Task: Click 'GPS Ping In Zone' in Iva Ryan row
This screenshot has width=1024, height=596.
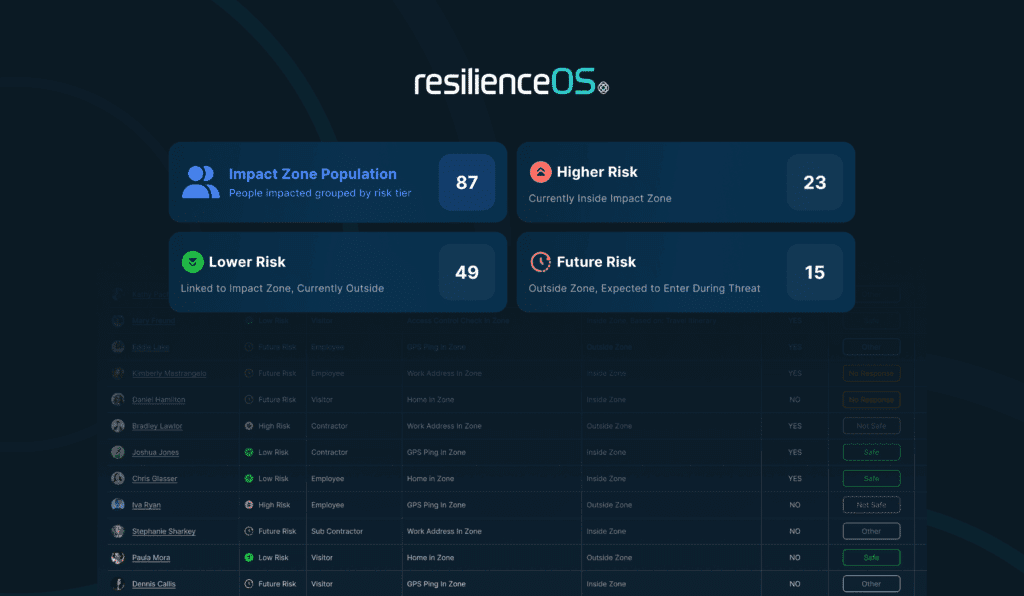Action: click(x=436, y=505)
